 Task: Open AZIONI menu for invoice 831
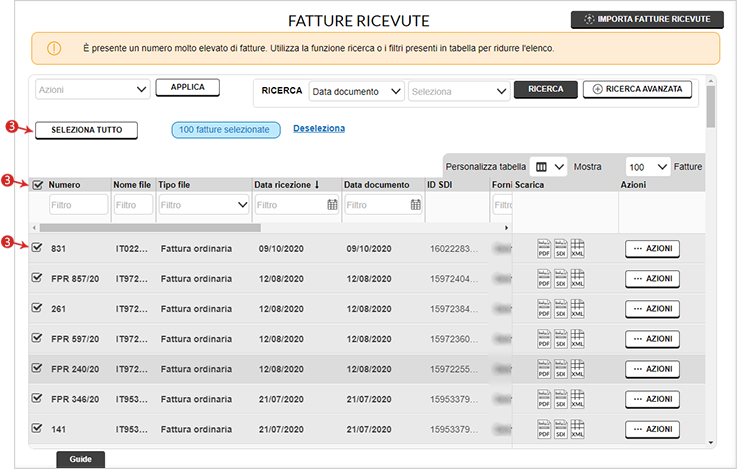pyautogui.click(x=653, y=249)
